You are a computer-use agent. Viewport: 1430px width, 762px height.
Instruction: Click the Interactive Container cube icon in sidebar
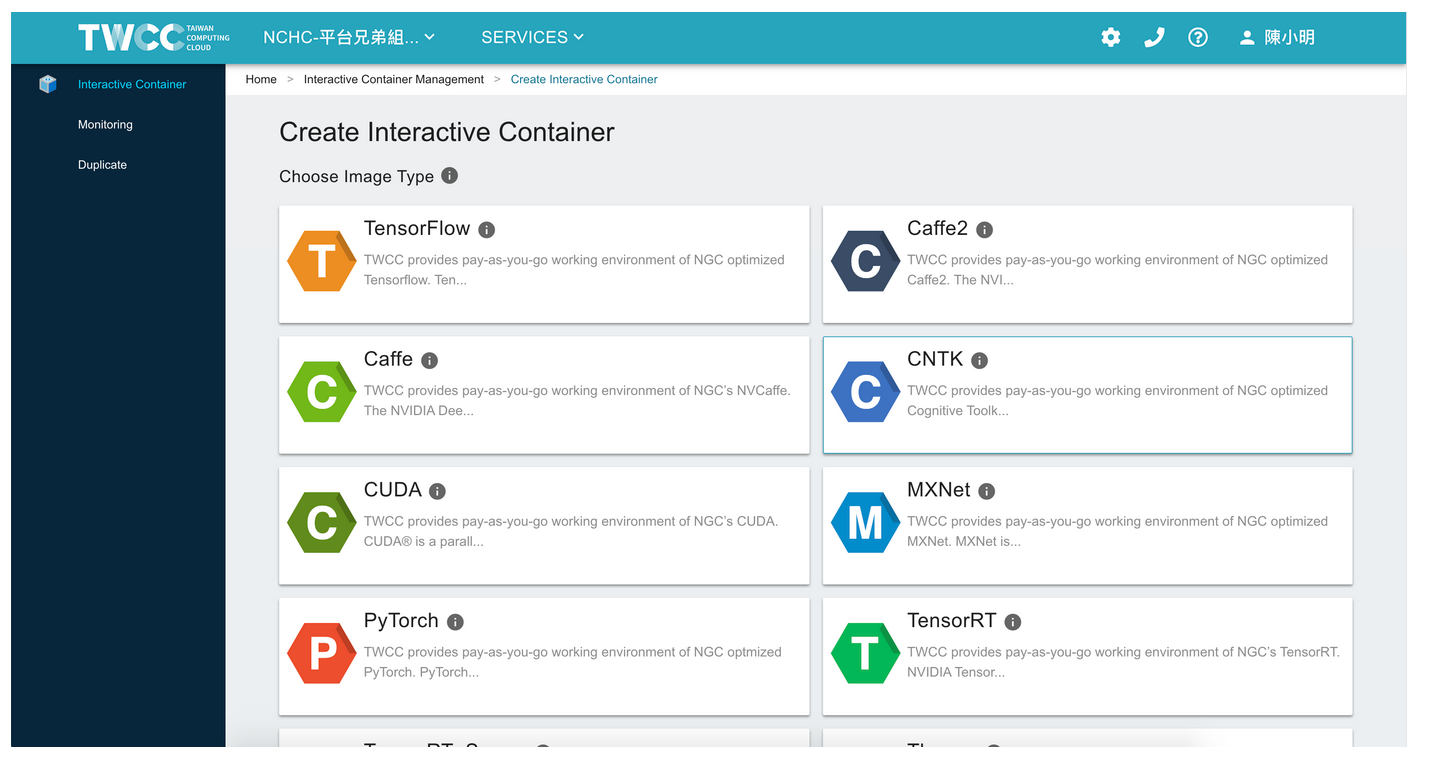48,84
